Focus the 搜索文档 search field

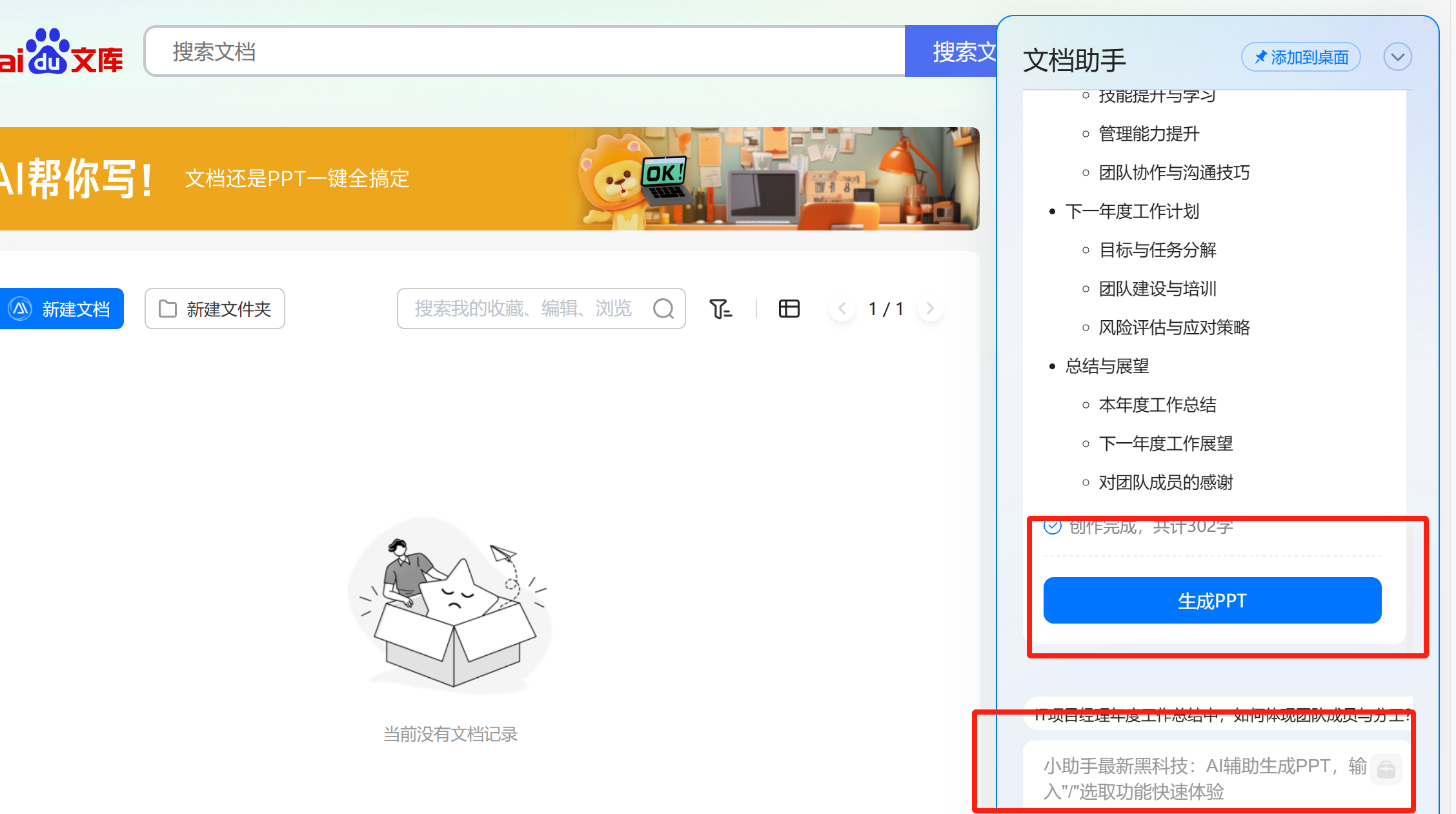pyautogui.click(x=523, y=52)
